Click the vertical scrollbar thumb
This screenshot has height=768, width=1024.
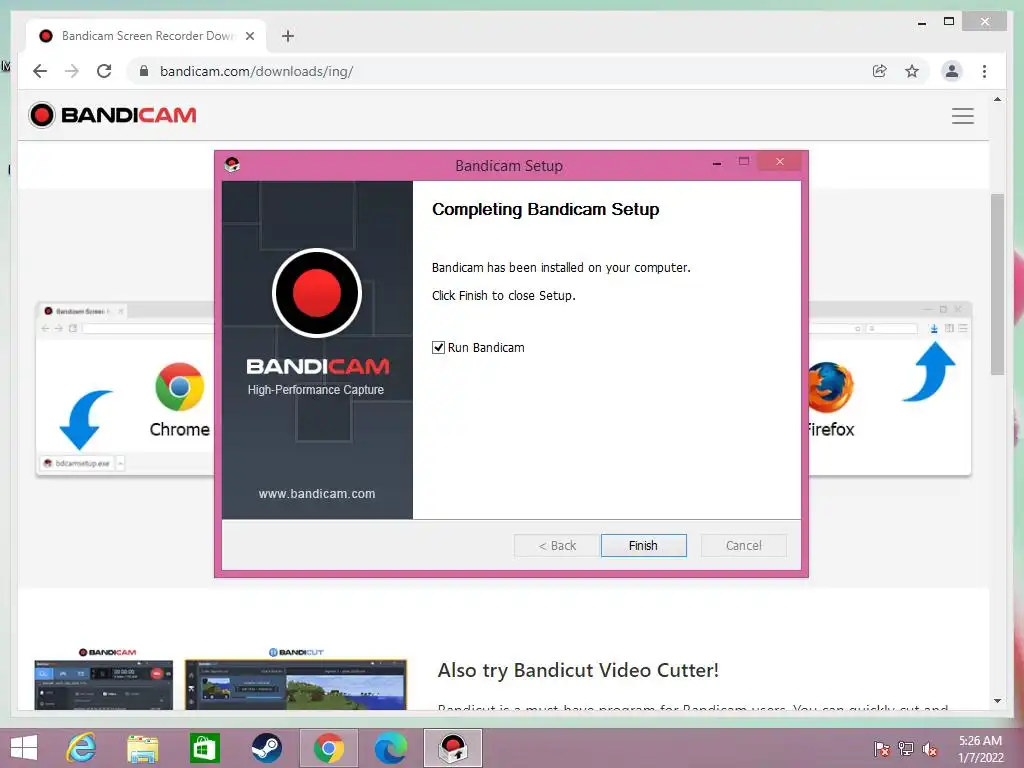click(997, 284)
